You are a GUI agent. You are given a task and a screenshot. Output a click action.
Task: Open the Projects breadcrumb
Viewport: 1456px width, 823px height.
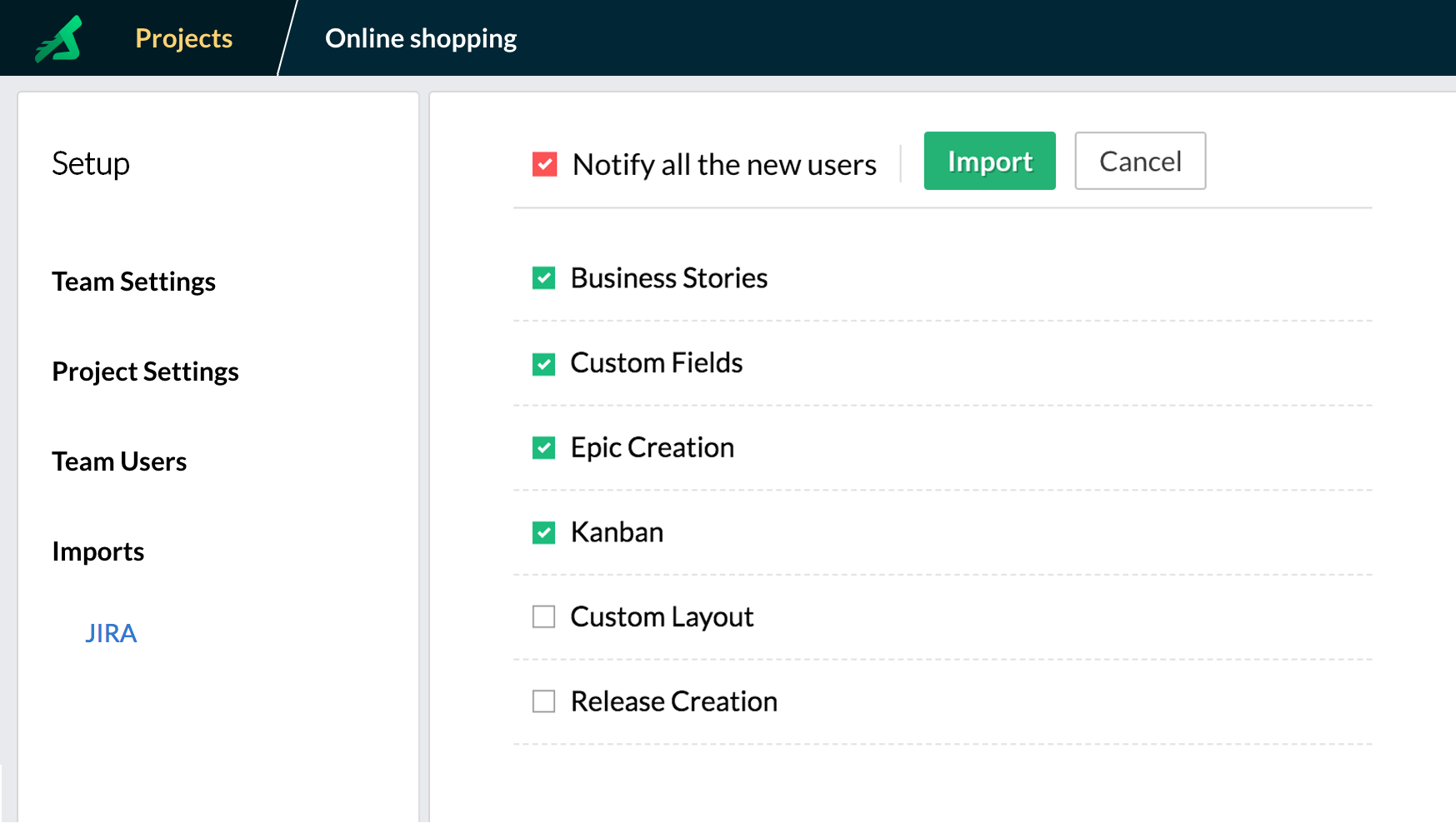click(x=183, y=38)
